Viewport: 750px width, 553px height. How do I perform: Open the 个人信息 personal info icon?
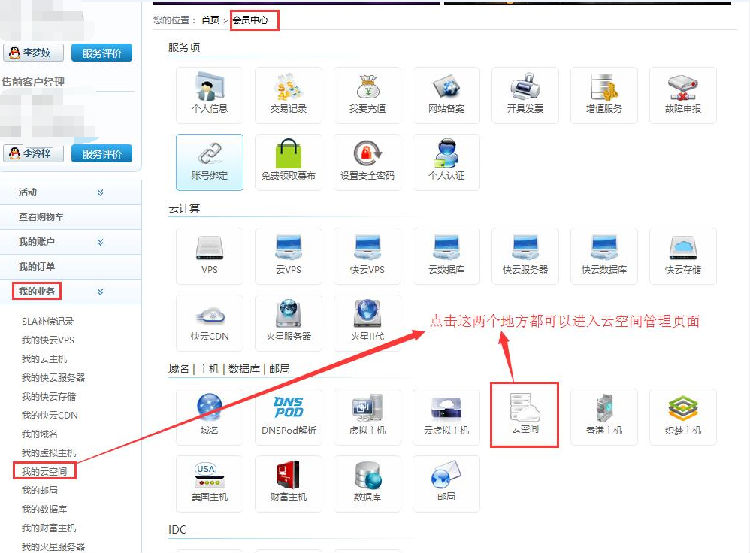[209, 95]
